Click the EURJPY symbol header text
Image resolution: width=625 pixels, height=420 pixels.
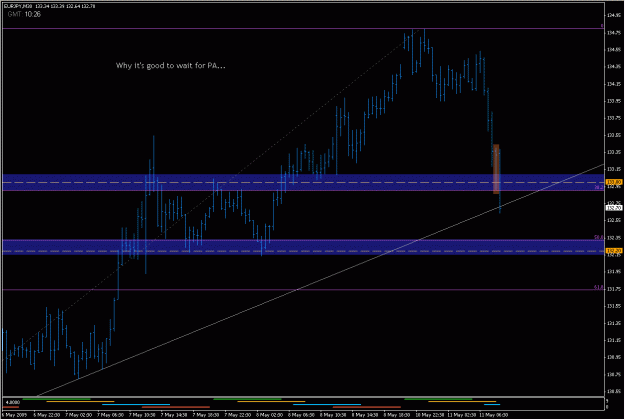[49, 6]
